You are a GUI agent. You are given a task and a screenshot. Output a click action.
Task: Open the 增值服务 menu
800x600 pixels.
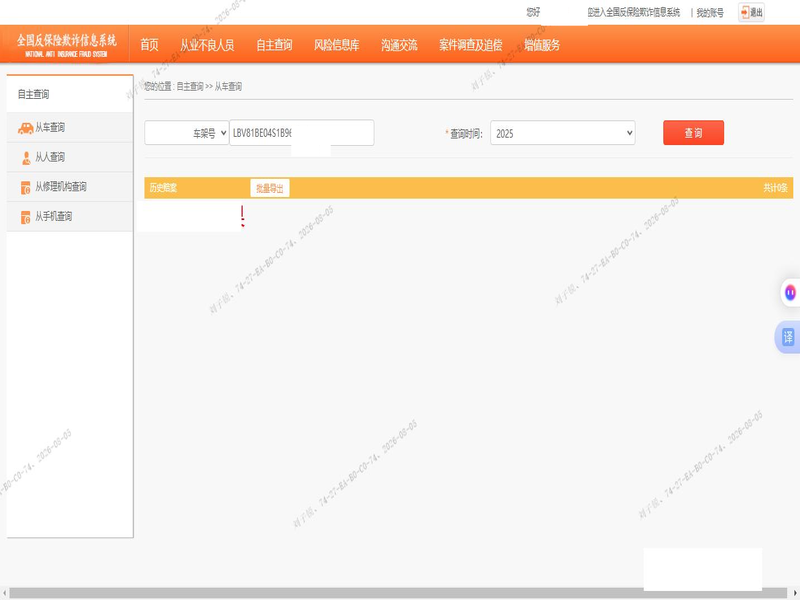(x=542, y=45)
